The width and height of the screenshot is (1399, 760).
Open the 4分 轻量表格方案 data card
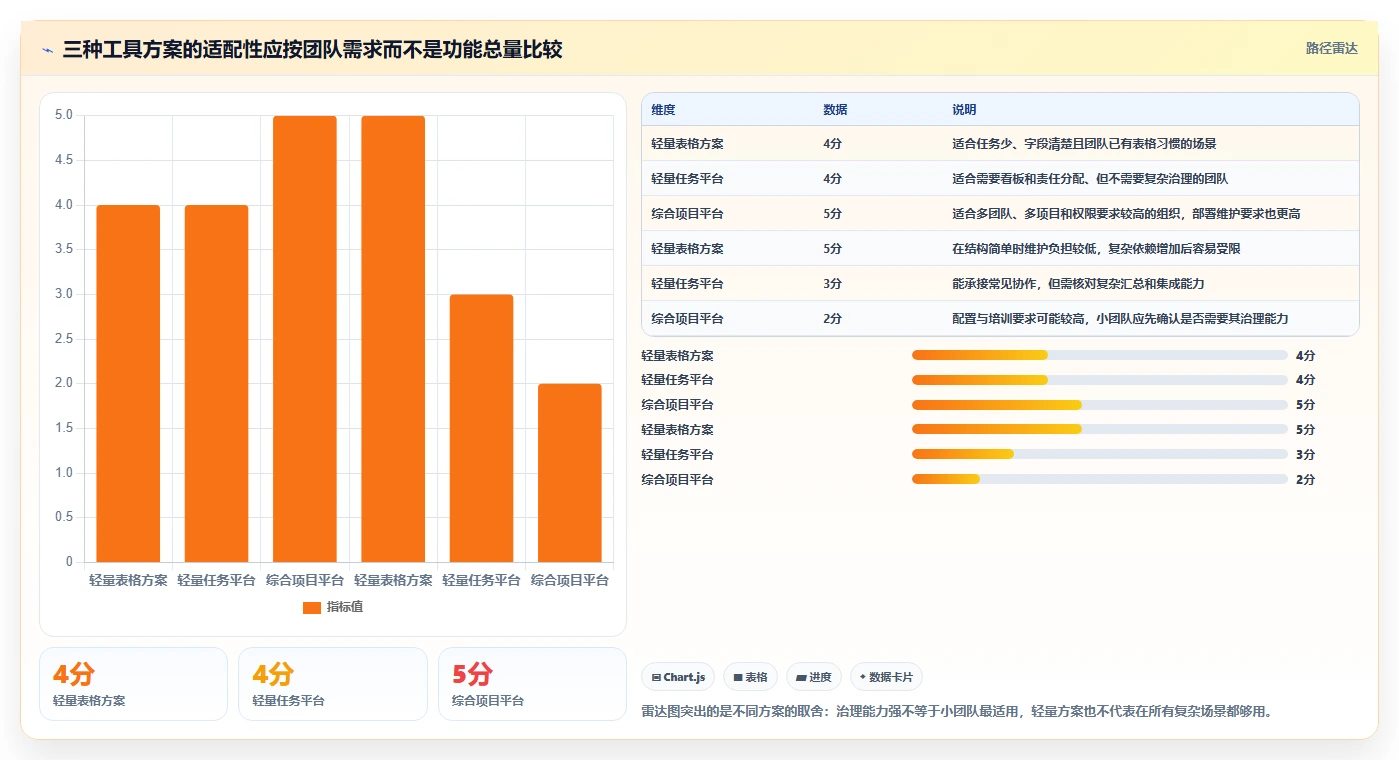tap(133, 684)
